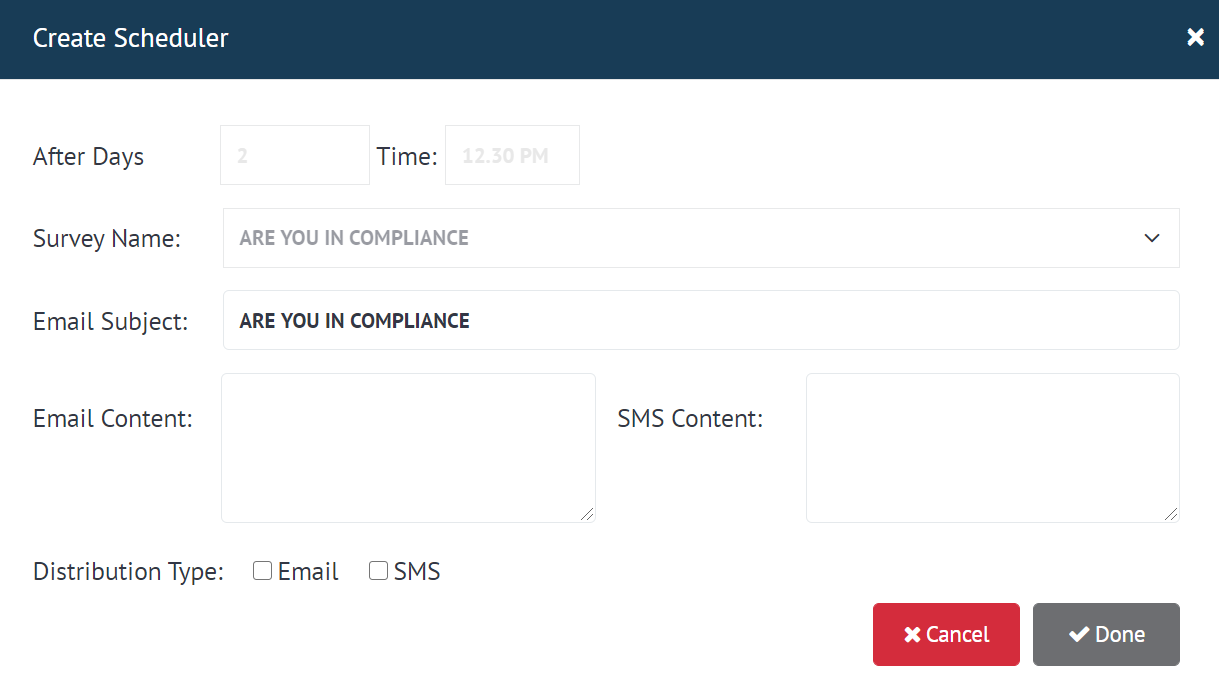Tick the SMS distribution checkbox
This screenshot has height=689, width=1219.
click(x=379, y=571)
